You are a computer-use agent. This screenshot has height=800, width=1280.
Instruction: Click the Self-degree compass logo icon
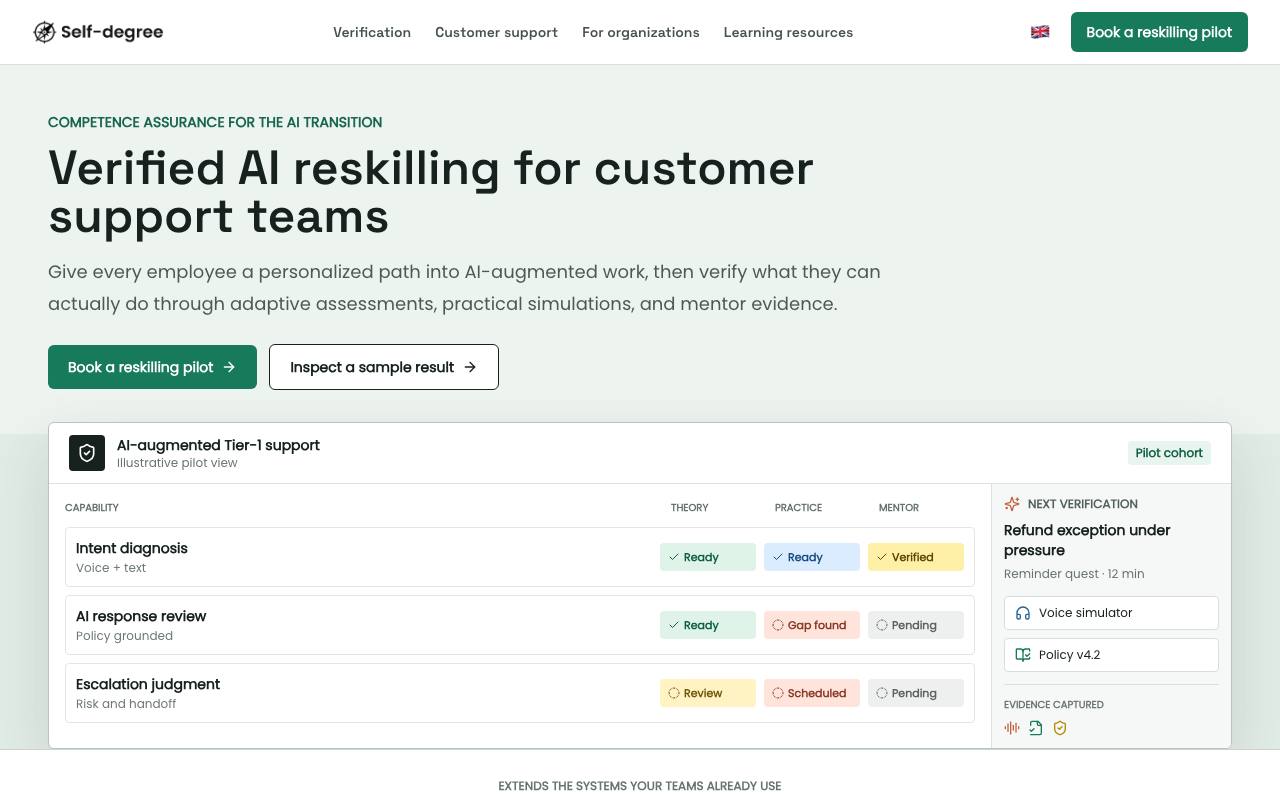click(44, 32)
